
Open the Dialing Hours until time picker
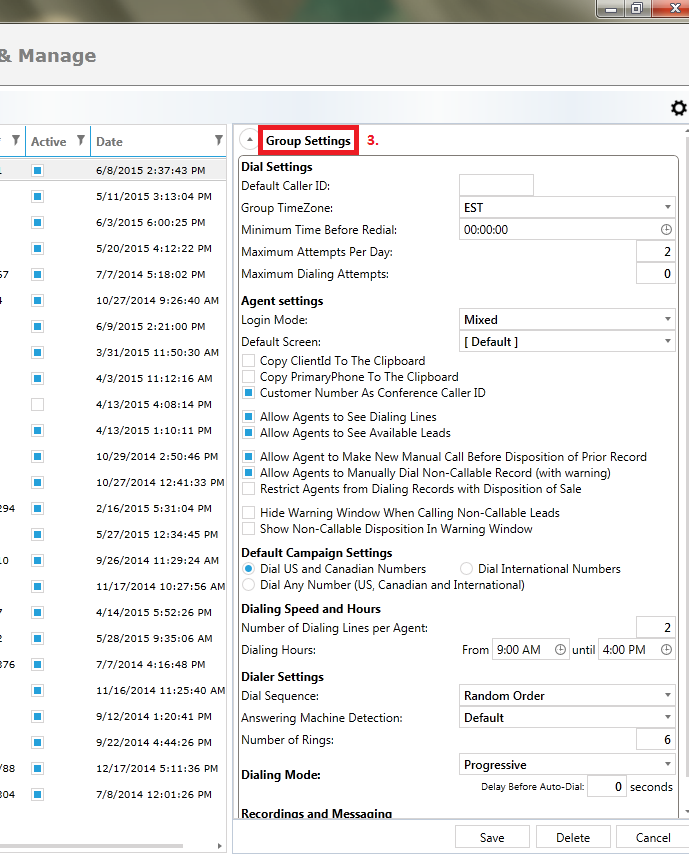(x=665, y=650)
